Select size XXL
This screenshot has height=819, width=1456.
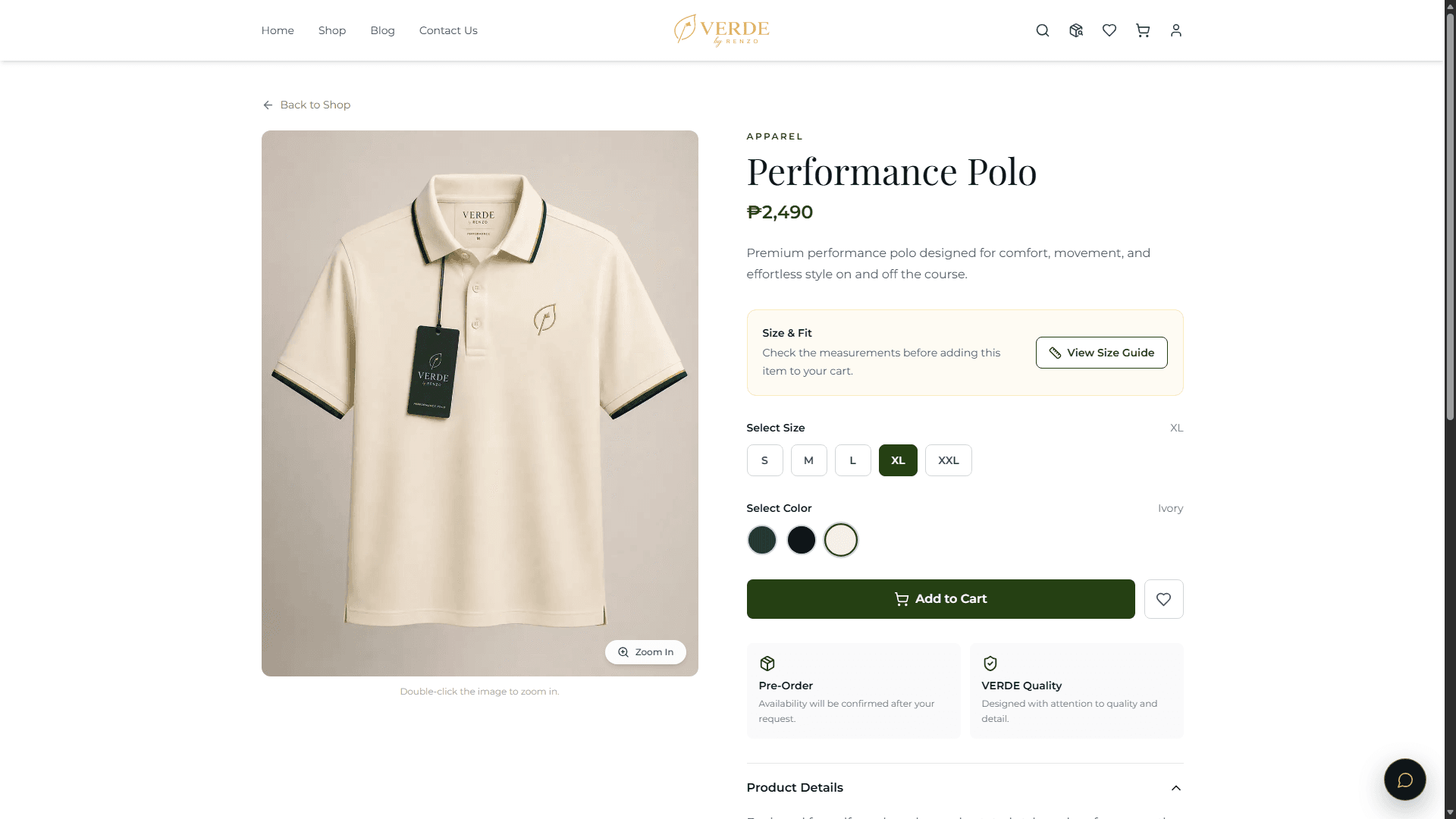[x=948, y=460]
